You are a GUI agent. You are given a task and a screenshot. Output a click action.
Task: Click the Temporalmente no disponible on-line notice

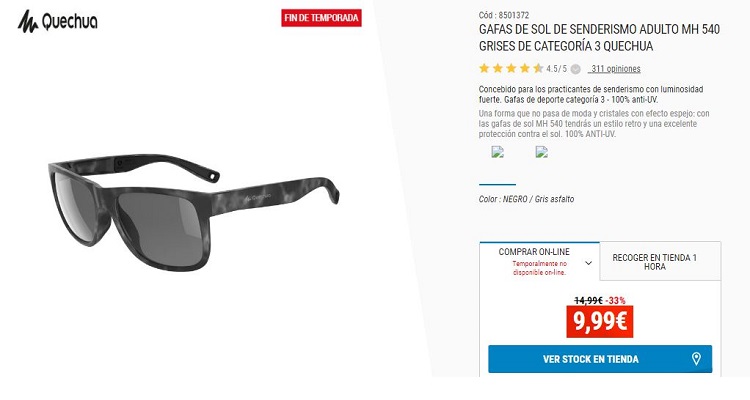540,268
